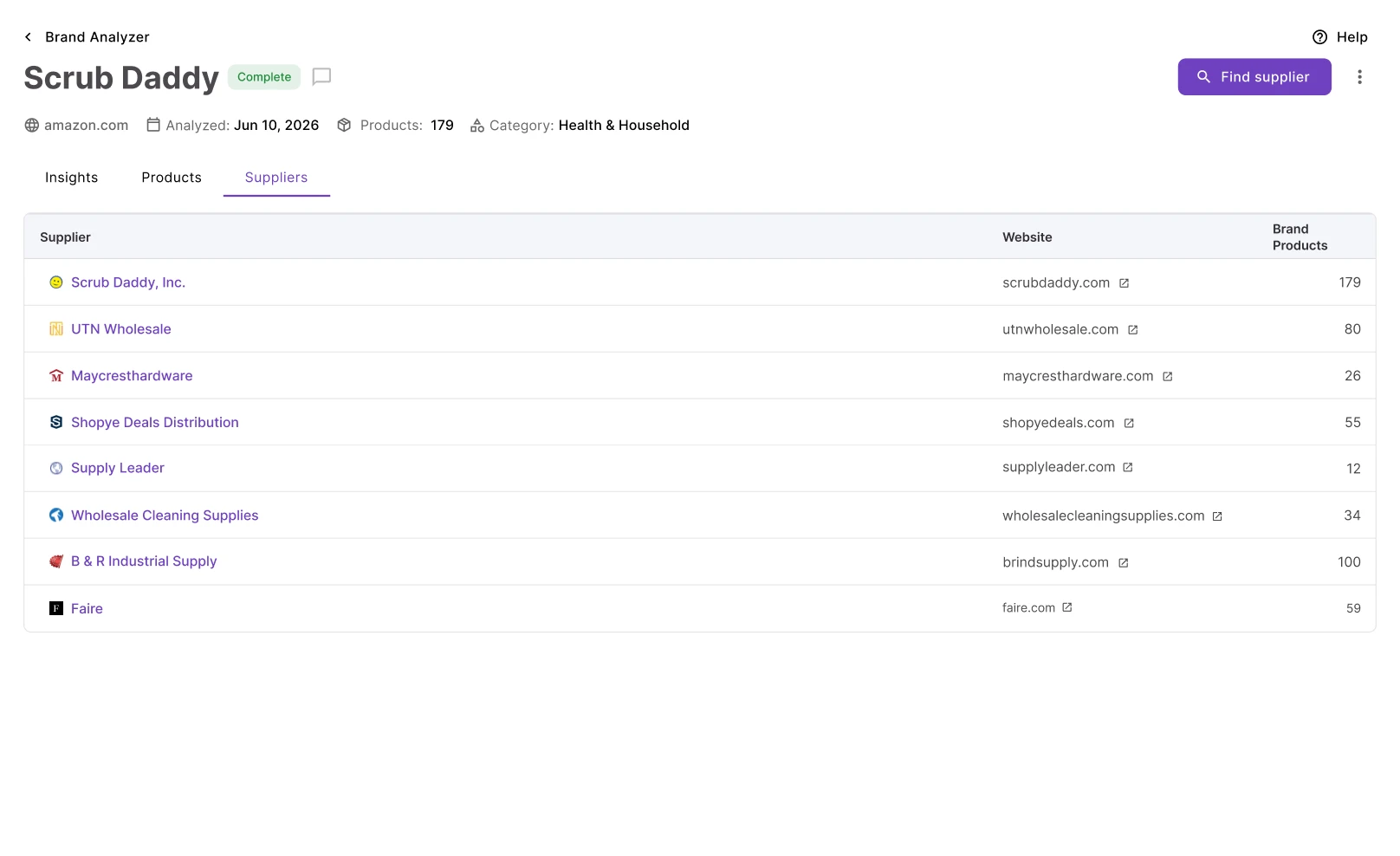Open utnwholesale.com external link icon
Image resolution: width=1400 pixels, height=856 pixels.
pos(1132,330)
